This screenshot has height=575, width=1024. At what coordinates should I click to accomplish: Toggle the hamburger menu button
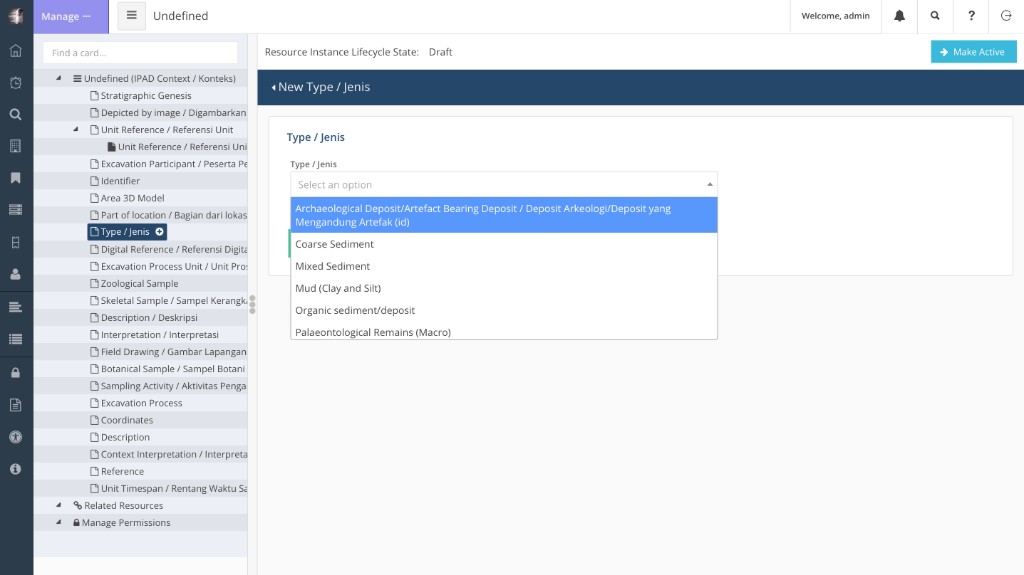tap(131, 16)
